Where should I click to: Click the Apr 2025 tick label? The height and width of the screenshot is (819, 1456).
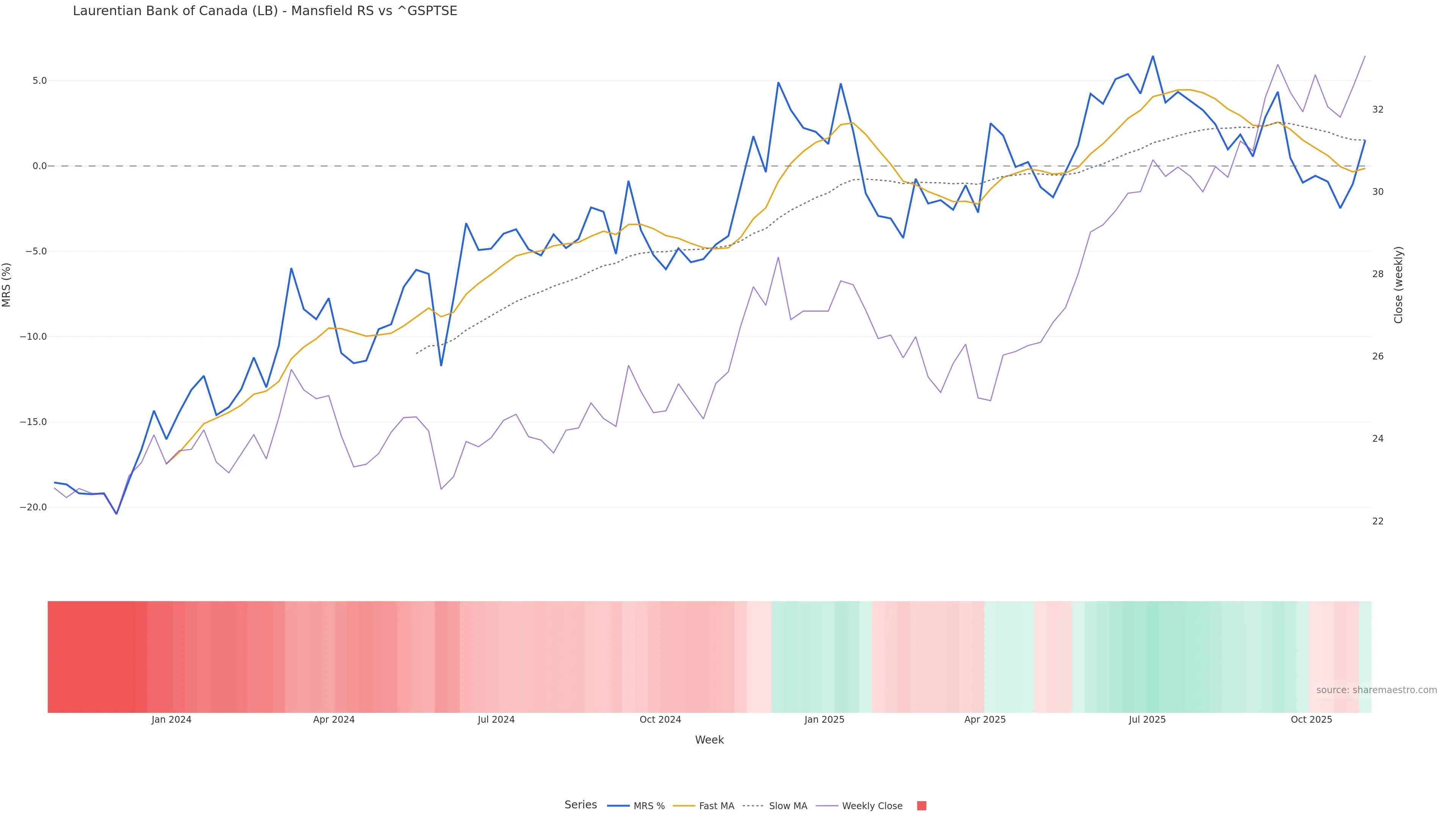click(x=985, y=720)
